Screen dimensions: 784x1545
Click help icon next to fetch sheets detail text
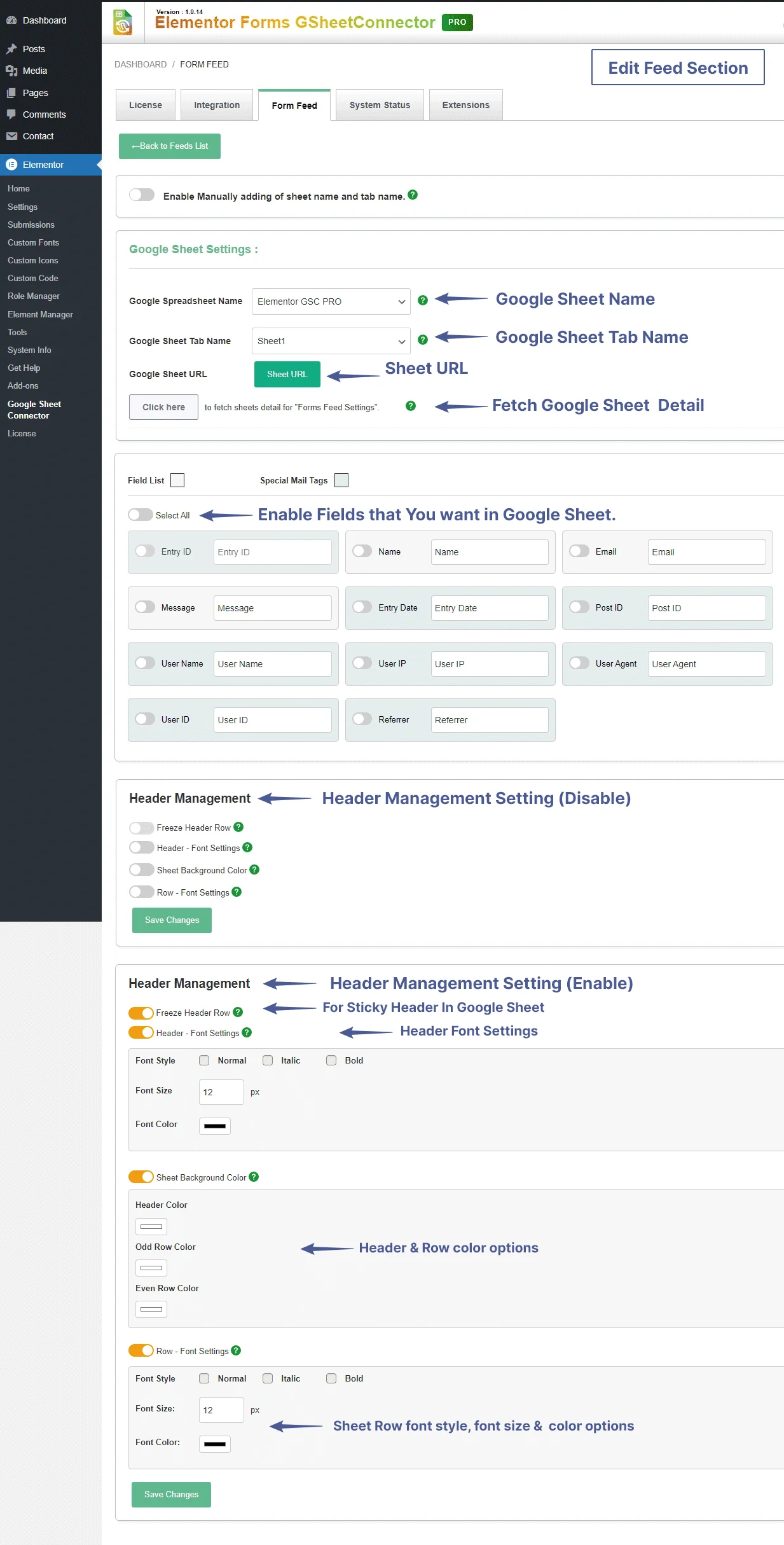pyautogui.click(x=411, y=406)
